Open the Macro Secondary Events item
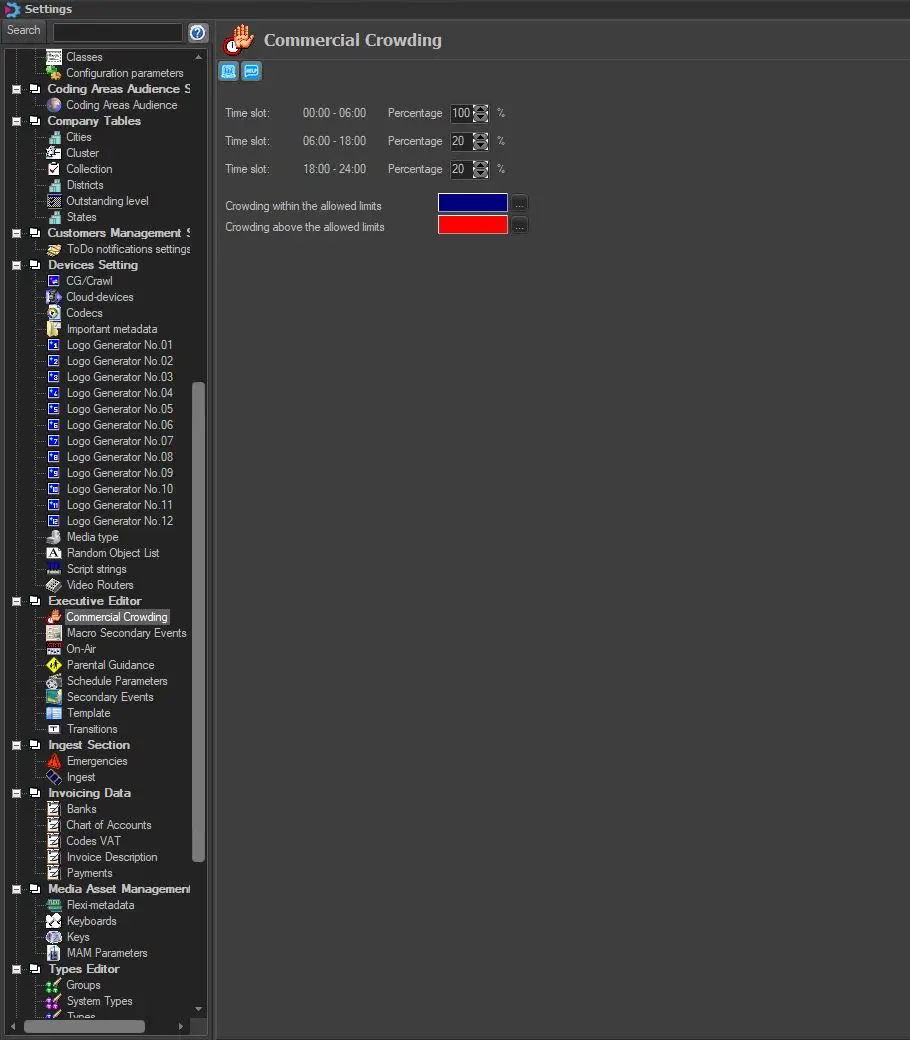The image size is (910, 1040). pos(126,633)
